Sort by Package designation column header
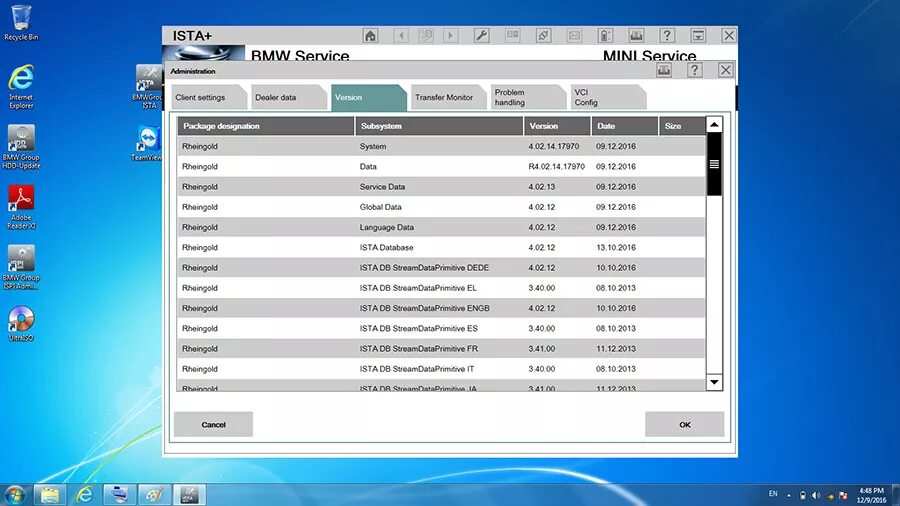 266,126
